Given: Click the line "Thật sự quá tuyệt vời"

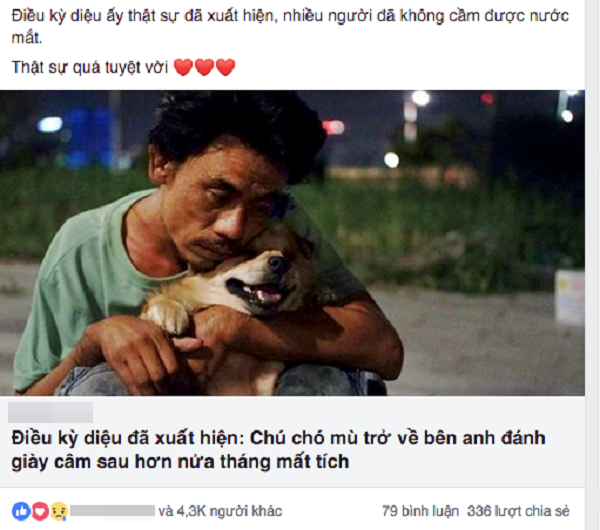Looking at the screenshot, I should pyautogui.click(x=90, y=67).
